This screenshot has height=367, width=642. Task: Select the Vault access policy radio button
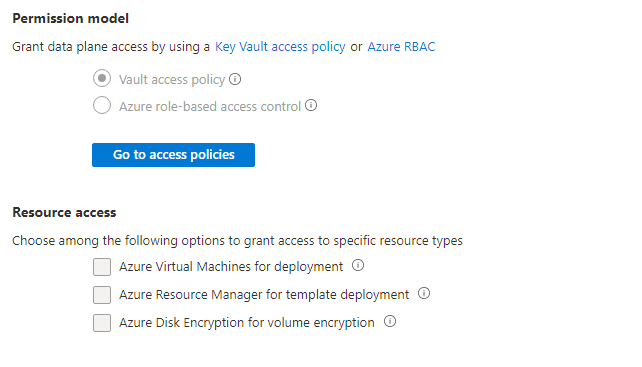102,78
